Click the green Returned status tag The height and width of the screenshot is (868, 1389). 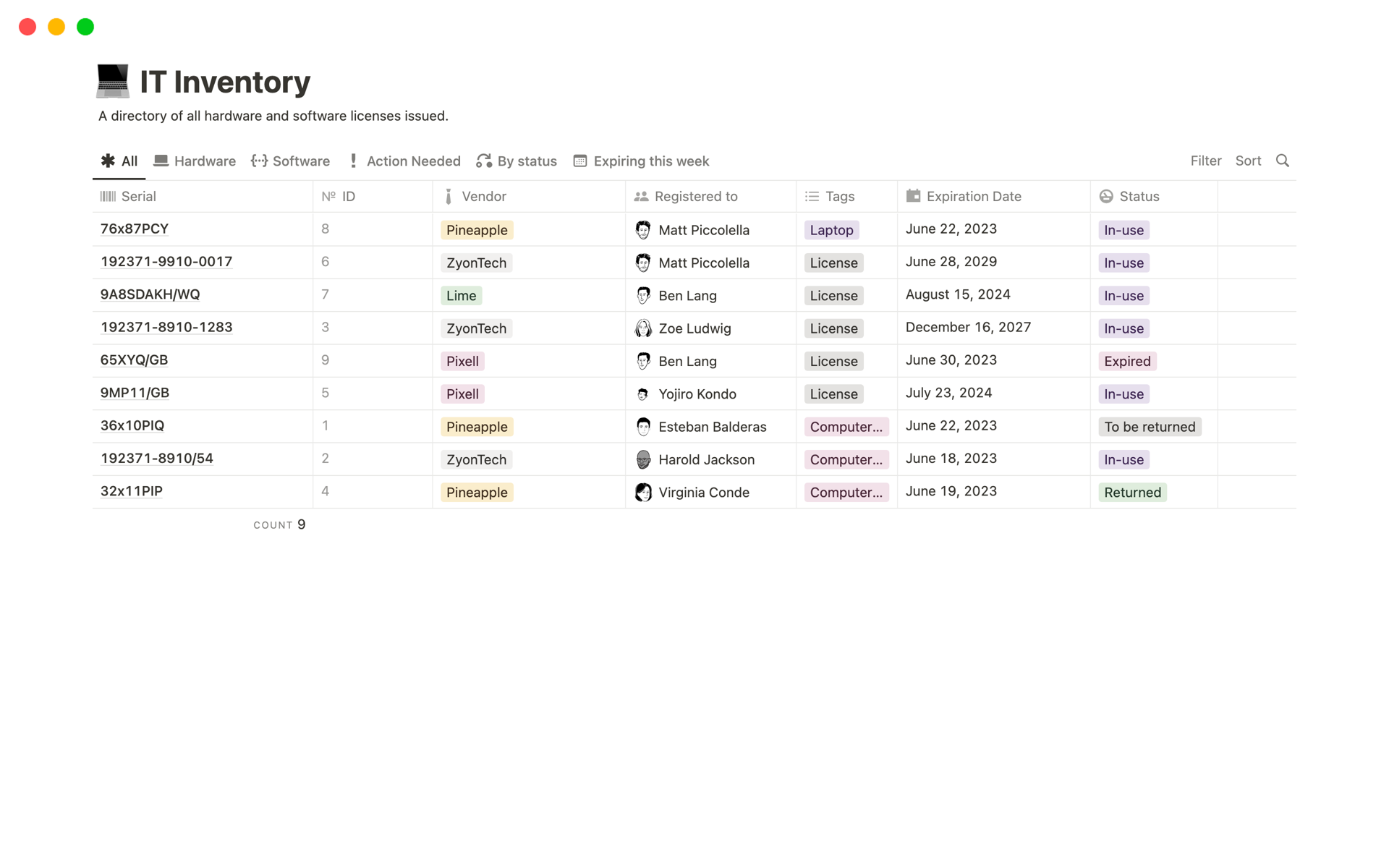pyautogui.click(x=1131, y=493)
